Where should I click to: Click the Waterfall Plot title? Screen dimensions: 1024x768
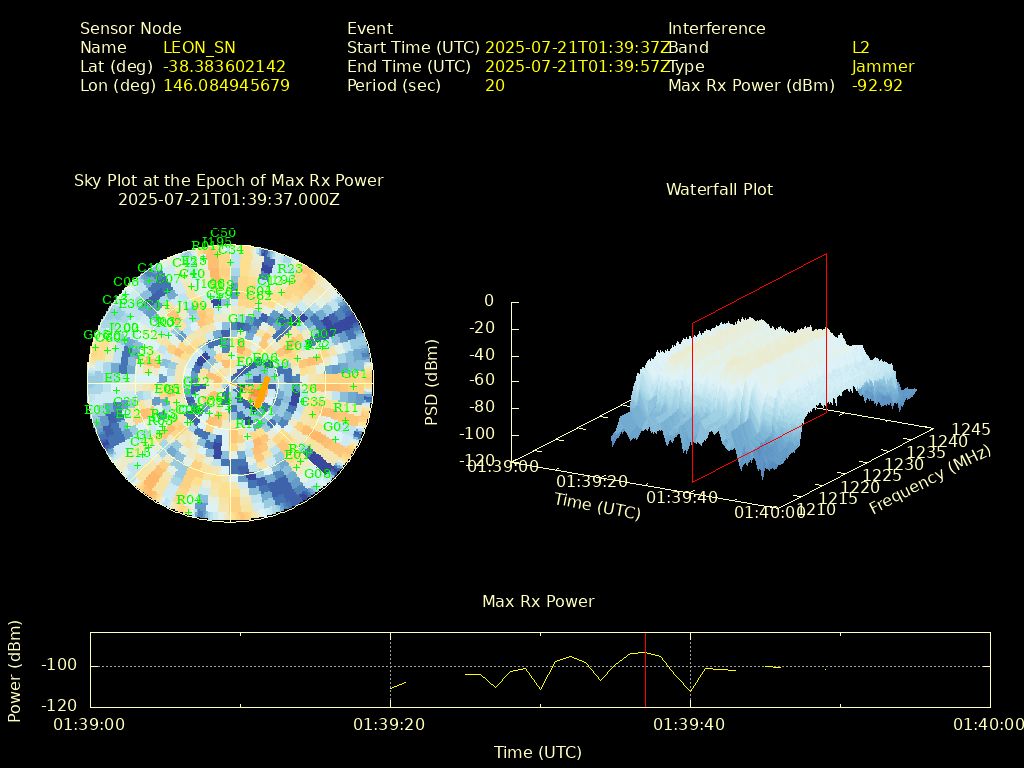click(719, 189)
